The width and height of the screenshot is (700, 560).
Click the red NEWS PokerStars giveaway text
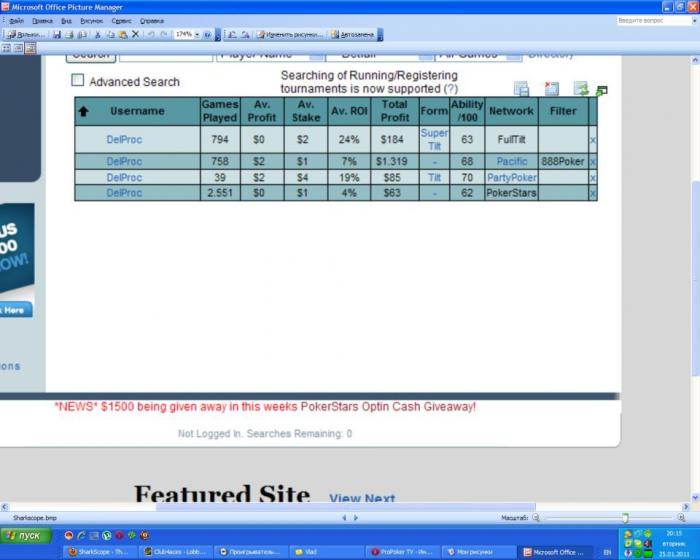click(265, 407)
